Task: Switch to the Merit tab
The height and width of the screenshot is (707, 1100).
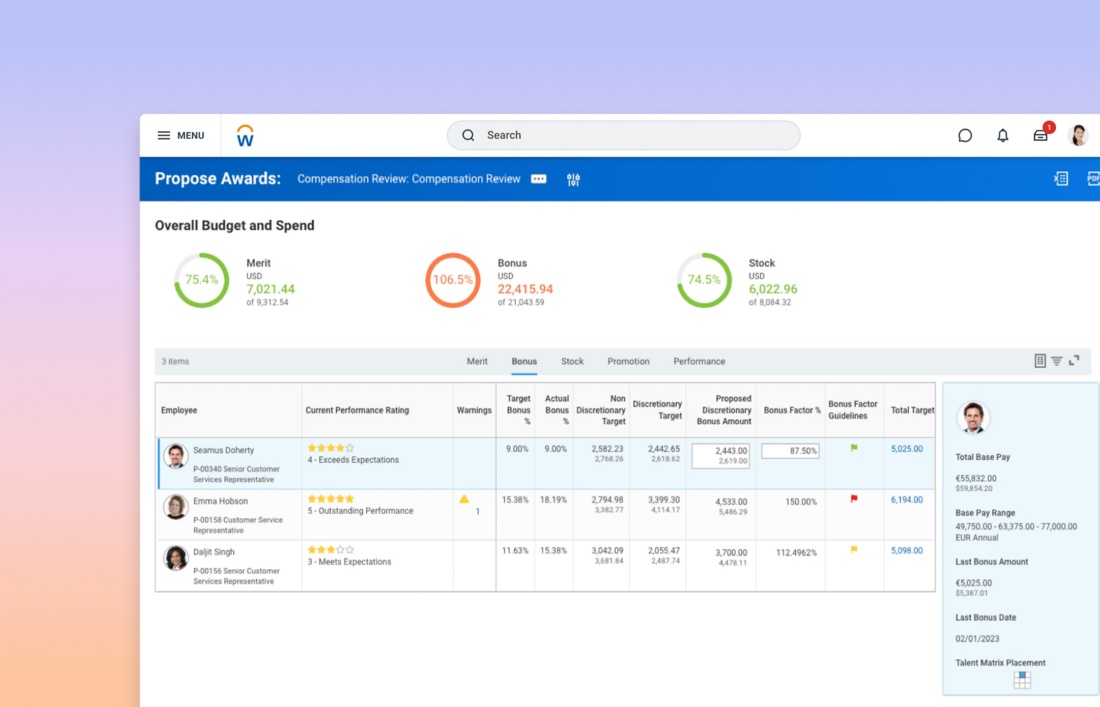Action: 477,361
